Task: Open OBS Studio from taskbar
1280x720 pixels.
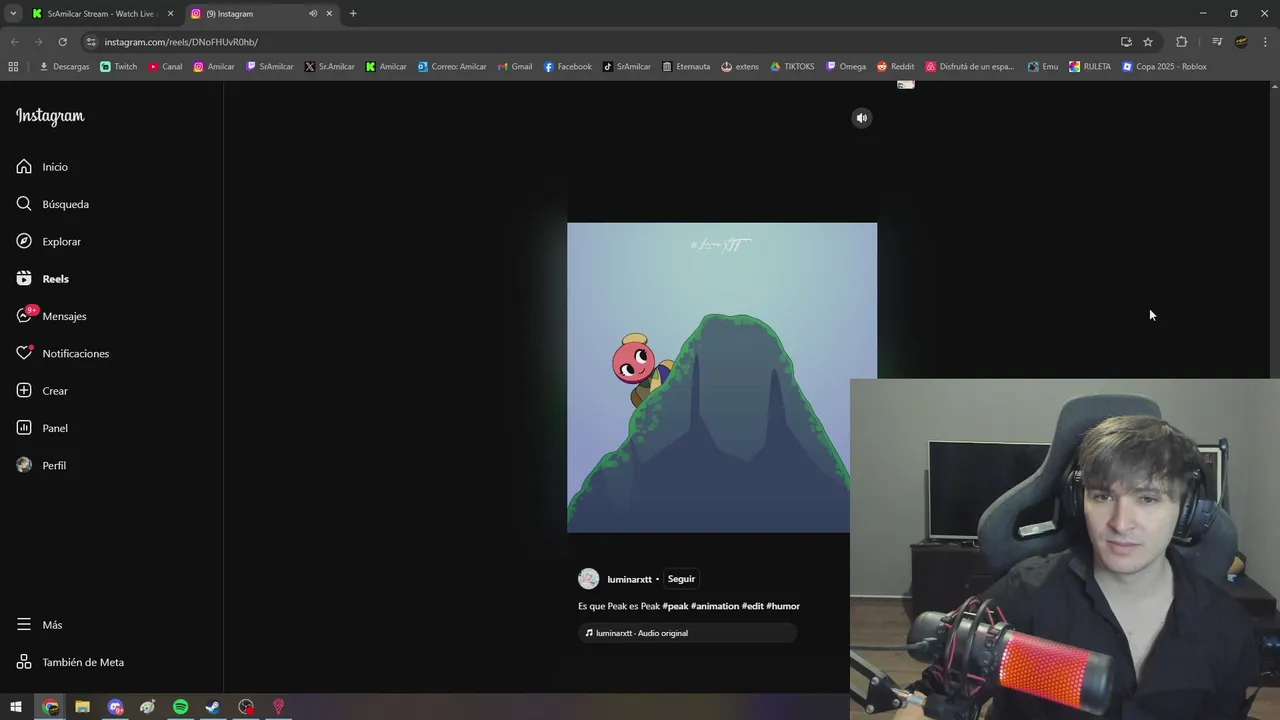Action: point(246,707)
